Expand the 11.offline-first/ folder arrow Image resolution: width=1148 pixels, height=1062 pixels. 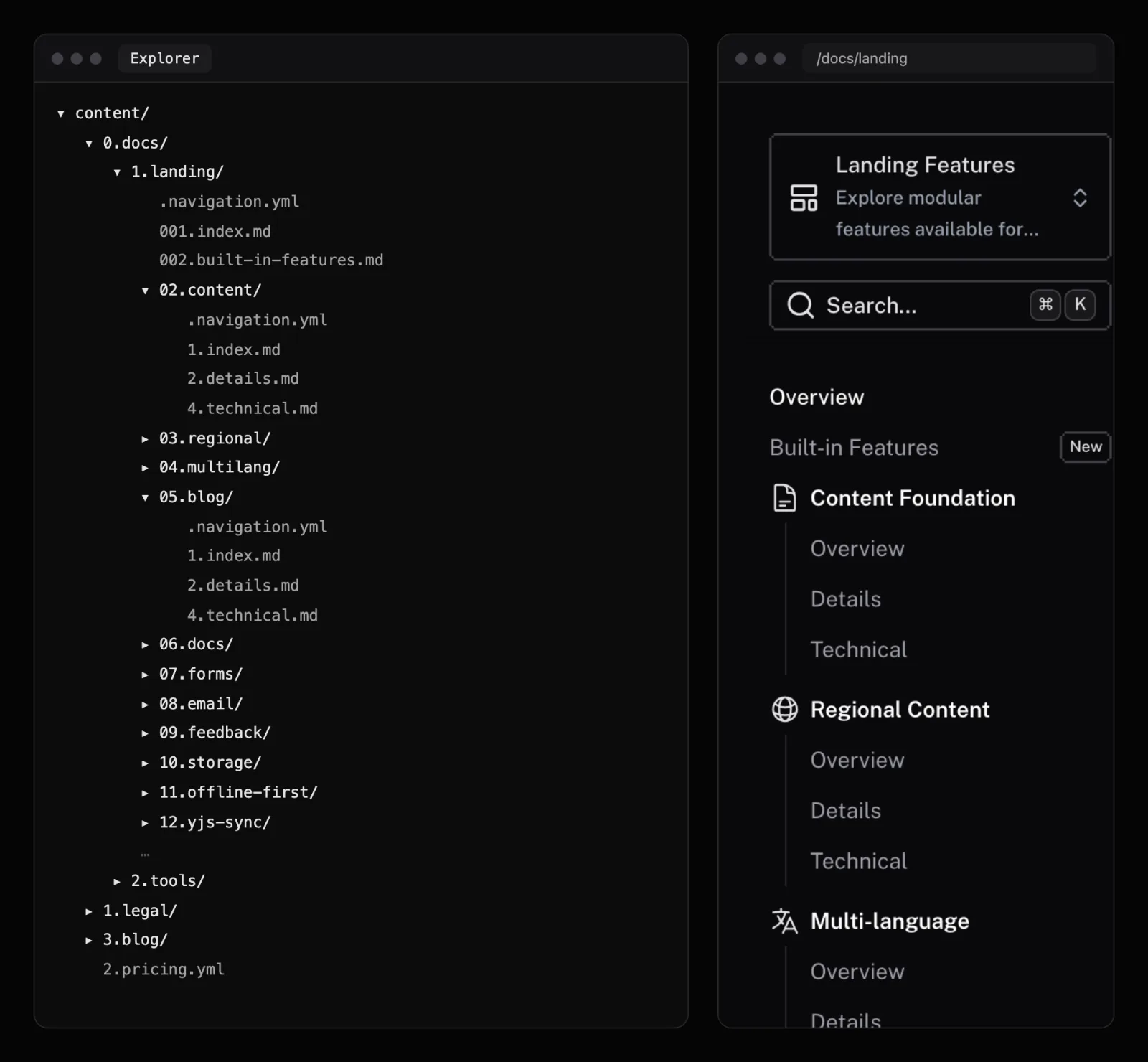tap(145, 793)
